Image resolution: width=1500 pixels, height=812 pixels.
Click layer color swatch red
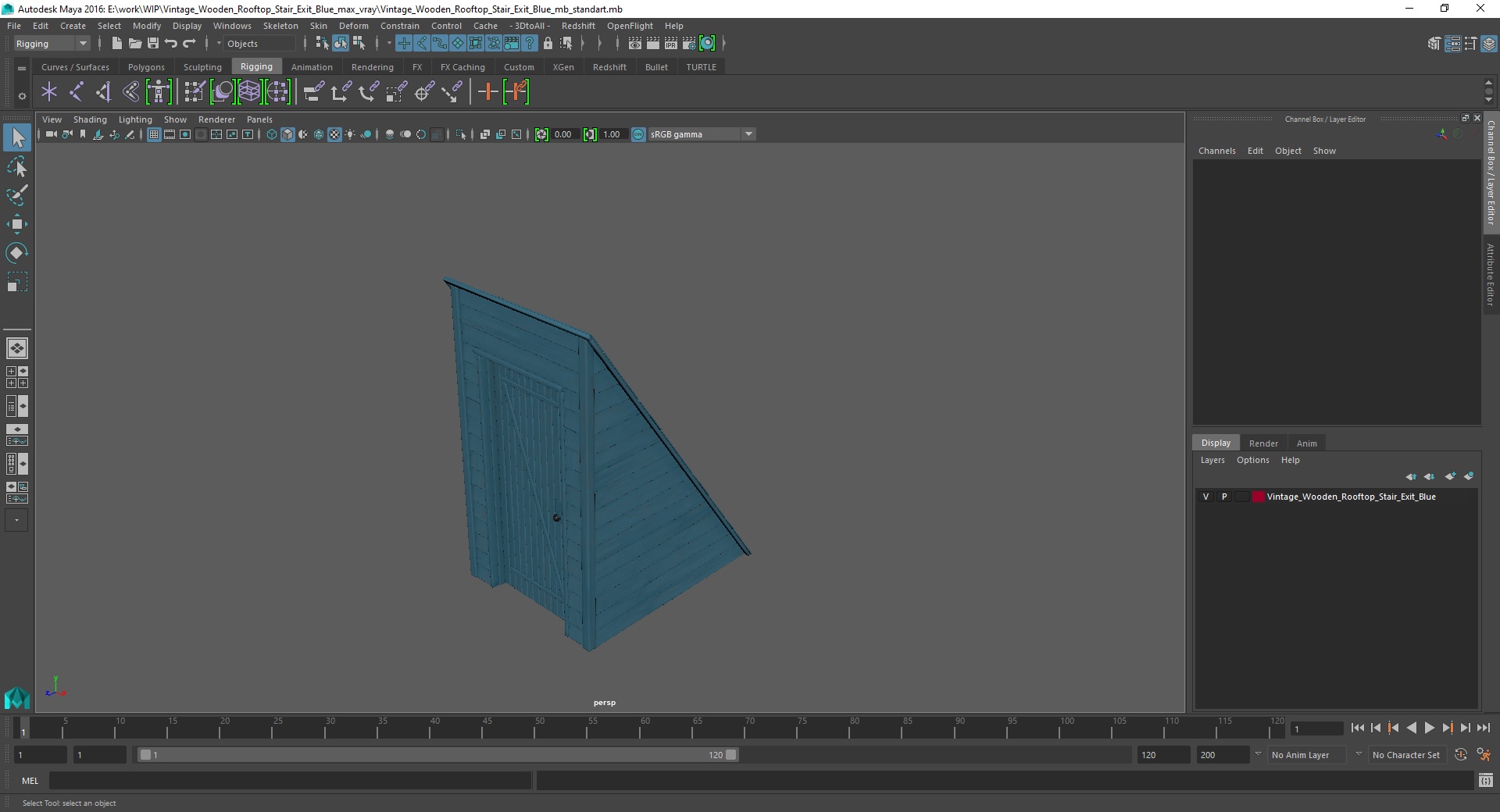click(x=1258, y=497)
